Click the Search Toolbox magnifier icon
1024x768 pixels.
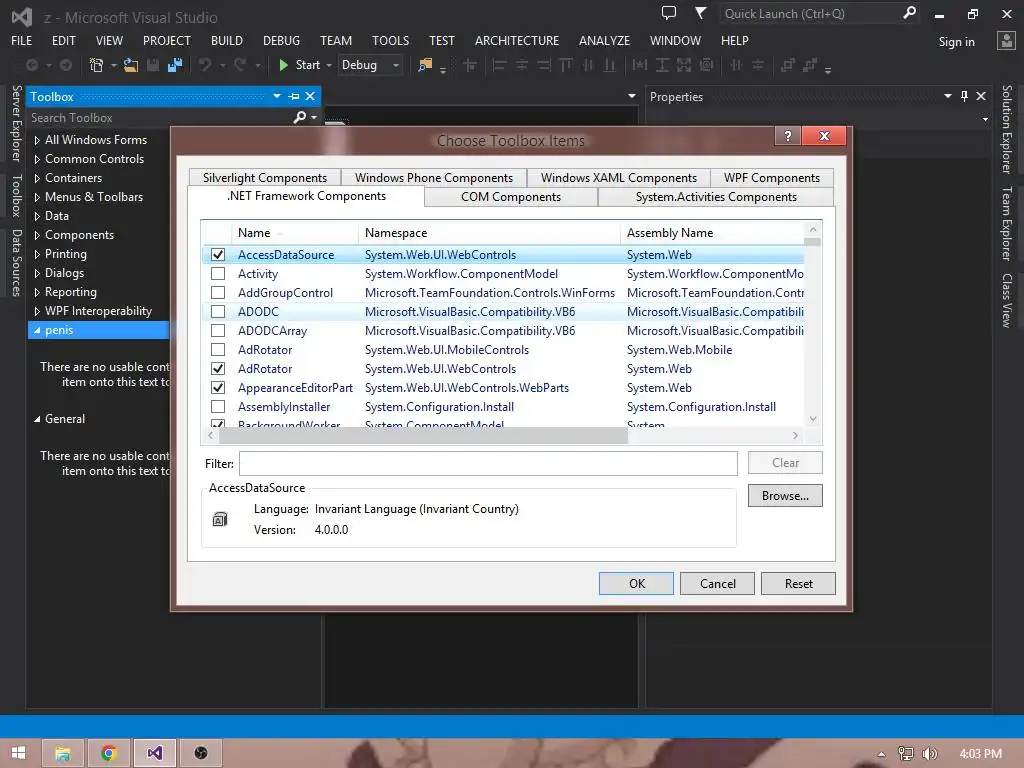(x=300, y=117)
